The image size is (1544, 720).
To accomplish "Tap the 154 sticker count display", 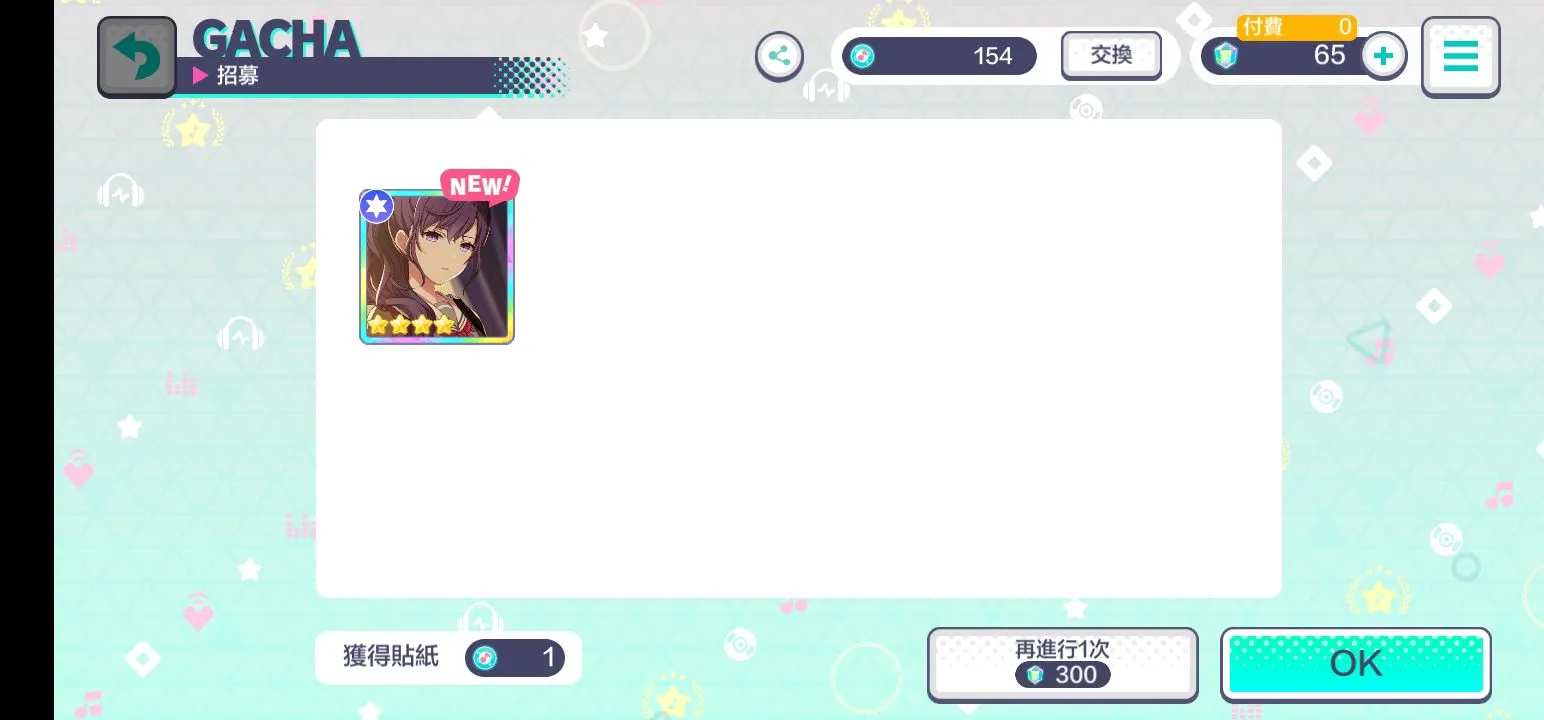I will point(939,56).
